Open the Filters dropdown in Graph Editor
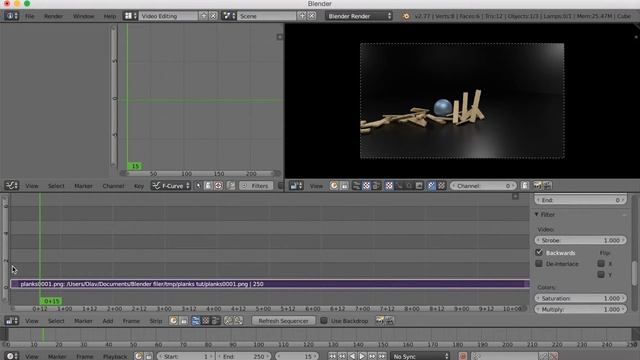 [256, 186]
